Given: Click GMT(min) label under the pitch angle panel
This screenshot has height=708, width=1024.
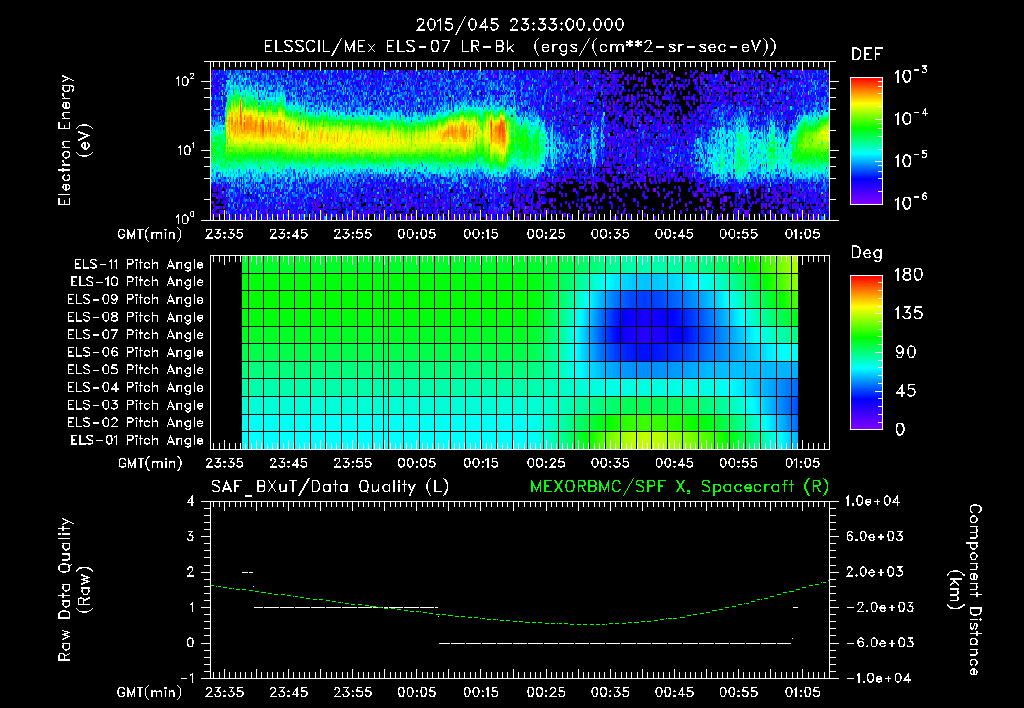Looking at the screenshot, I should tap(150, 464).
